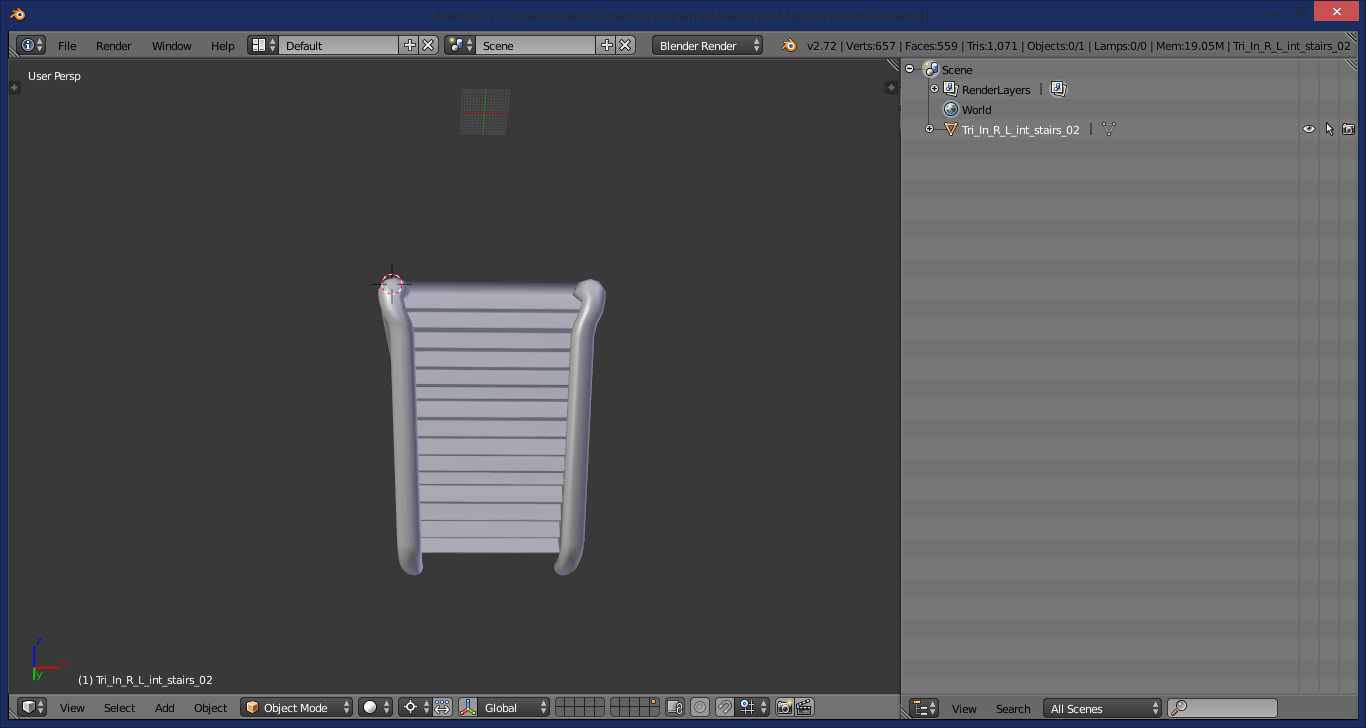The image size is (1366, 728).
Task: Click the OpenGL render image camera icon
Action: click(785, 707)
